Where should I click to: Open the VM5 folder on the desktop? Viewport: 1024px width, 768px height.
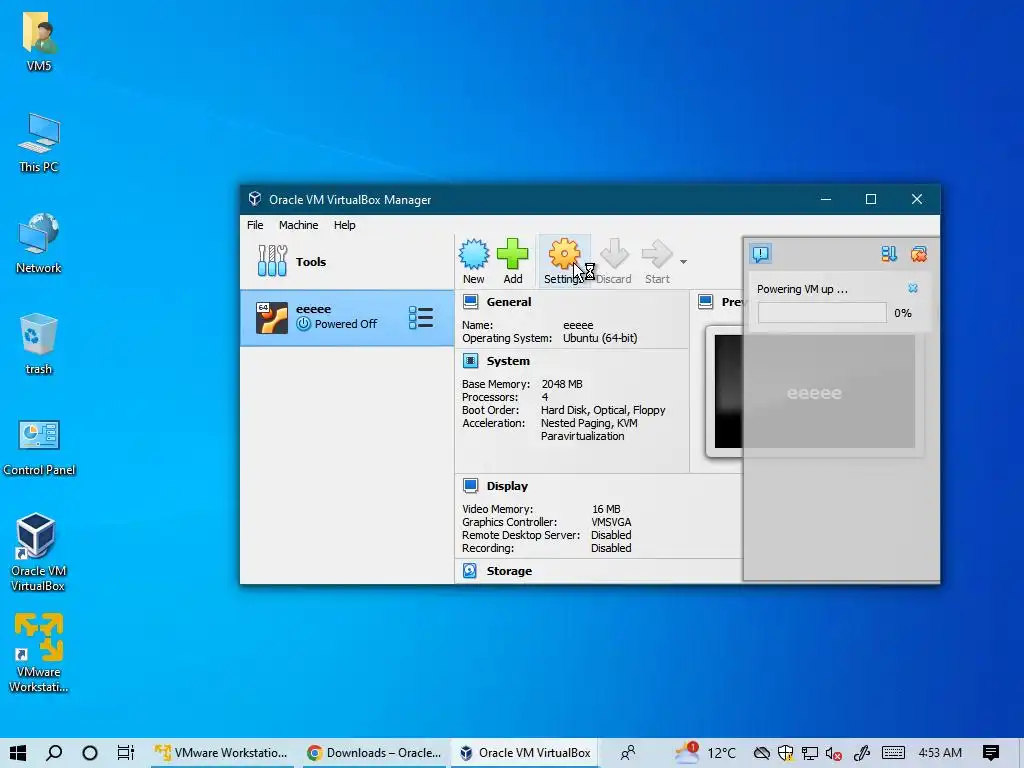(x=39, y=40)
